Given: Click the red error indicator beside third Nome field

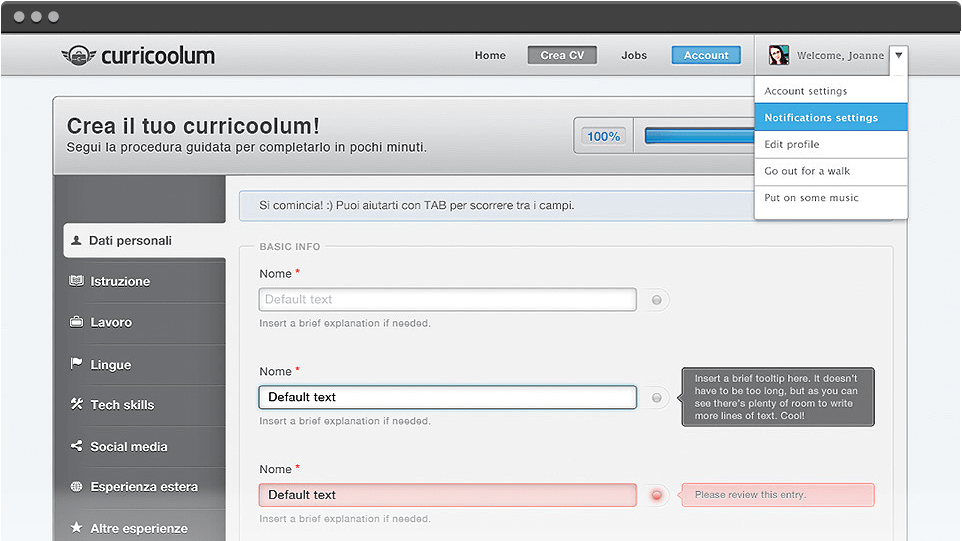Looking at the screenshot, I should coord(656,495).
